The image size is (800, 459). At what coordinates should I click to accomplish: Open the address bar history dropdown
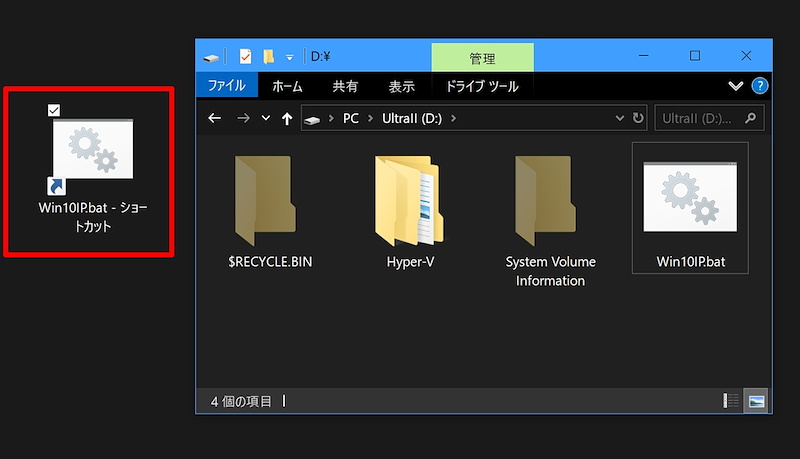619,118
